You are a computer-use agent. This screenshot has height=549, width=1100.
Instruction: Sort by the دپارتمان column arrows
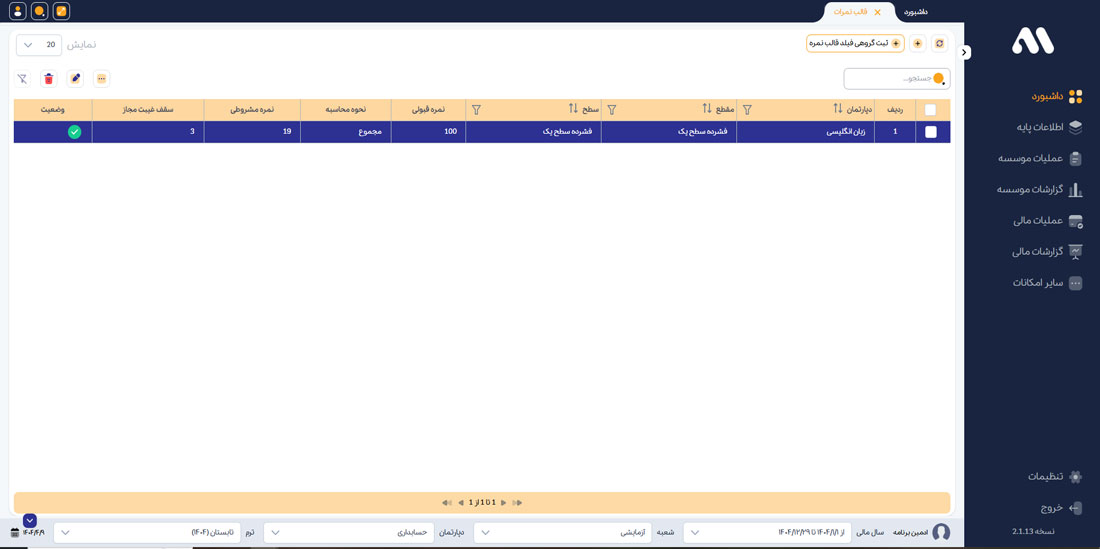tap(838, 109)
